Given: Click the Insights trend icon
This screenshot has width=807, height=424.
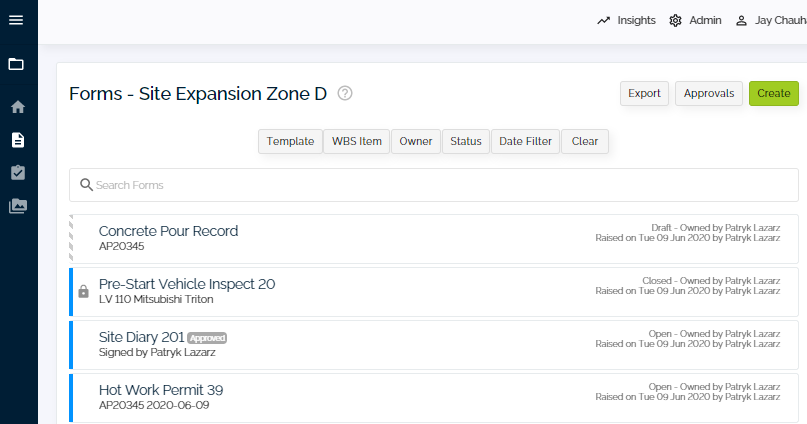Looking at the screenshot, I should pos(603,21).
